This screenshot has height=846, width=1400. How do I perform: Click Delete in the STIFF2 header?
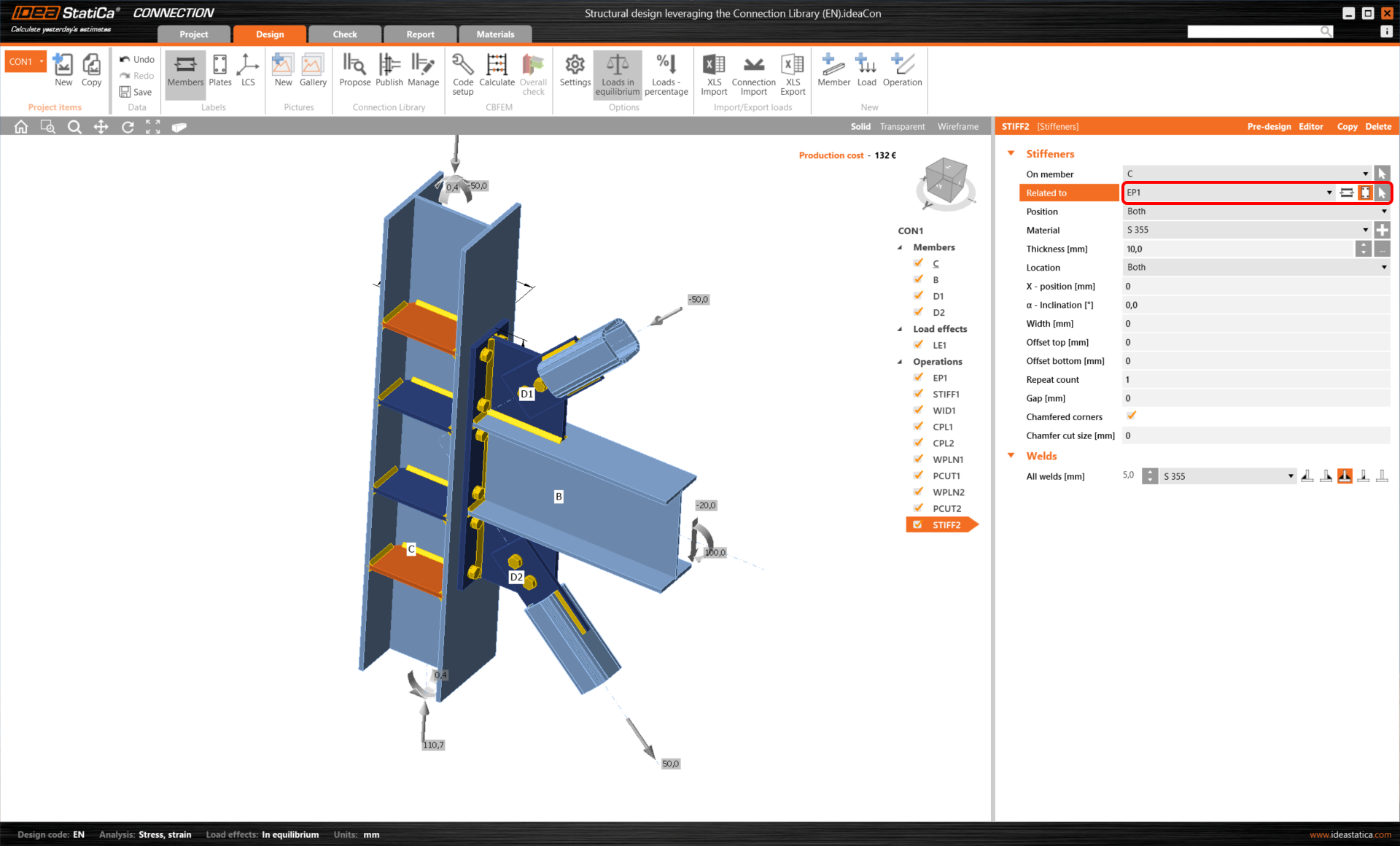(1377, 126)
